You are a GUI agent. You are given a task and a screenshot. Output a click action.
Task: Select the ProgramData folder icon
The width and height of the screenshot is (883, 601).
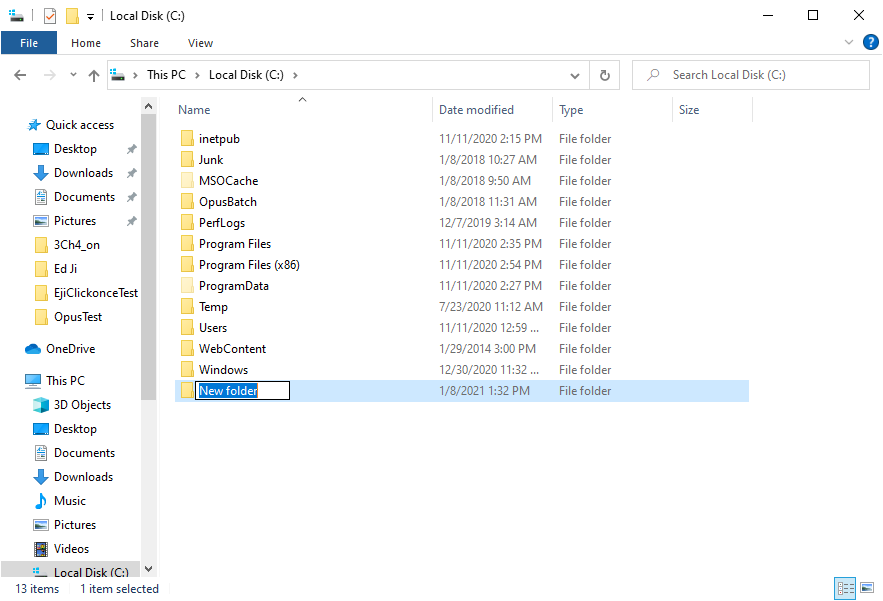coord(188,286)
